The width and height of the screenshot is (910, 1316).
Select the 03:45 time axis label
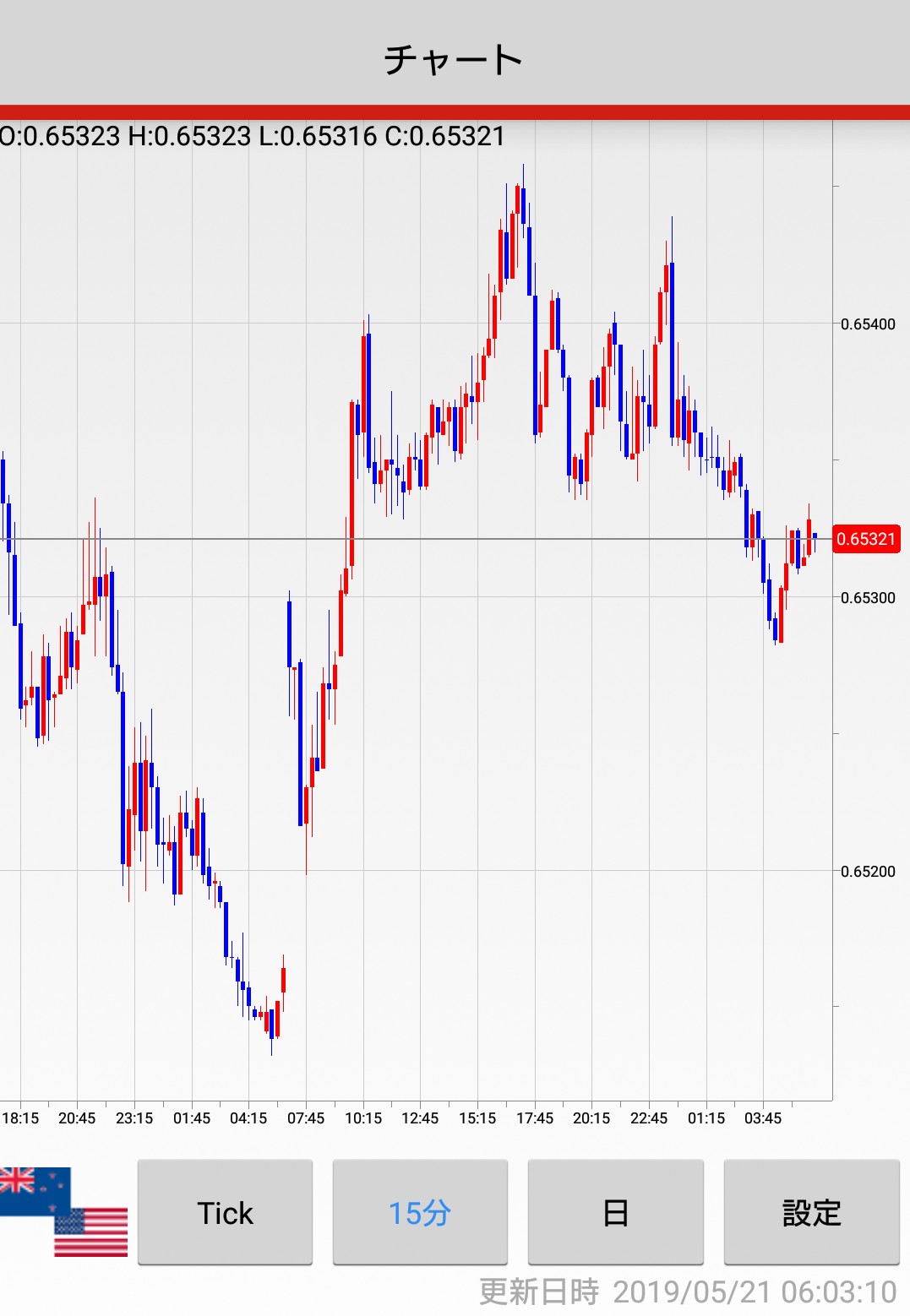[763, 1118]
